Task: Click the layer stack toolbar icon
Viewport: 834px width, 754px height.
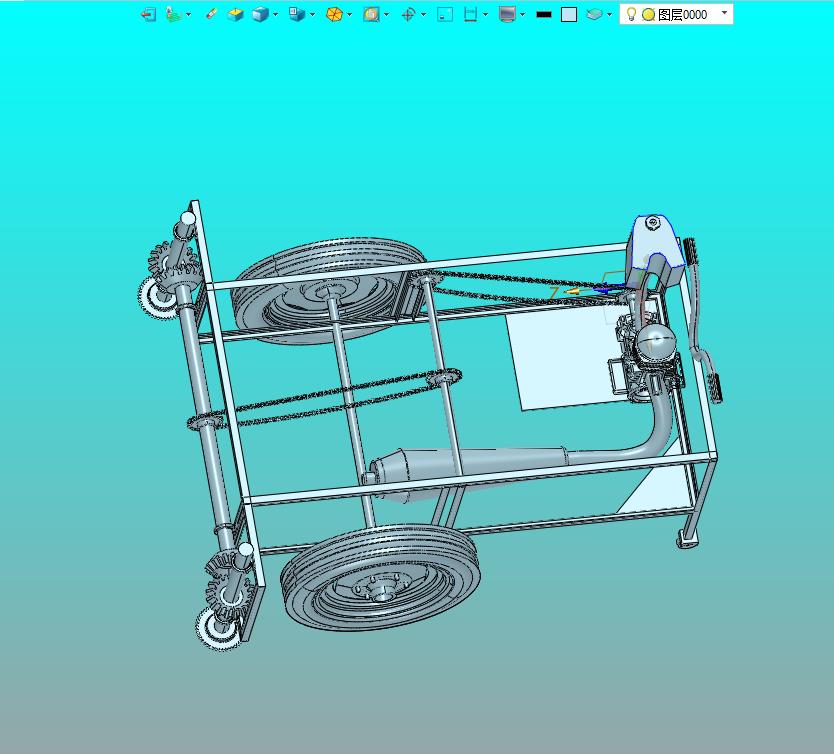Action: [x=594, y=14]
